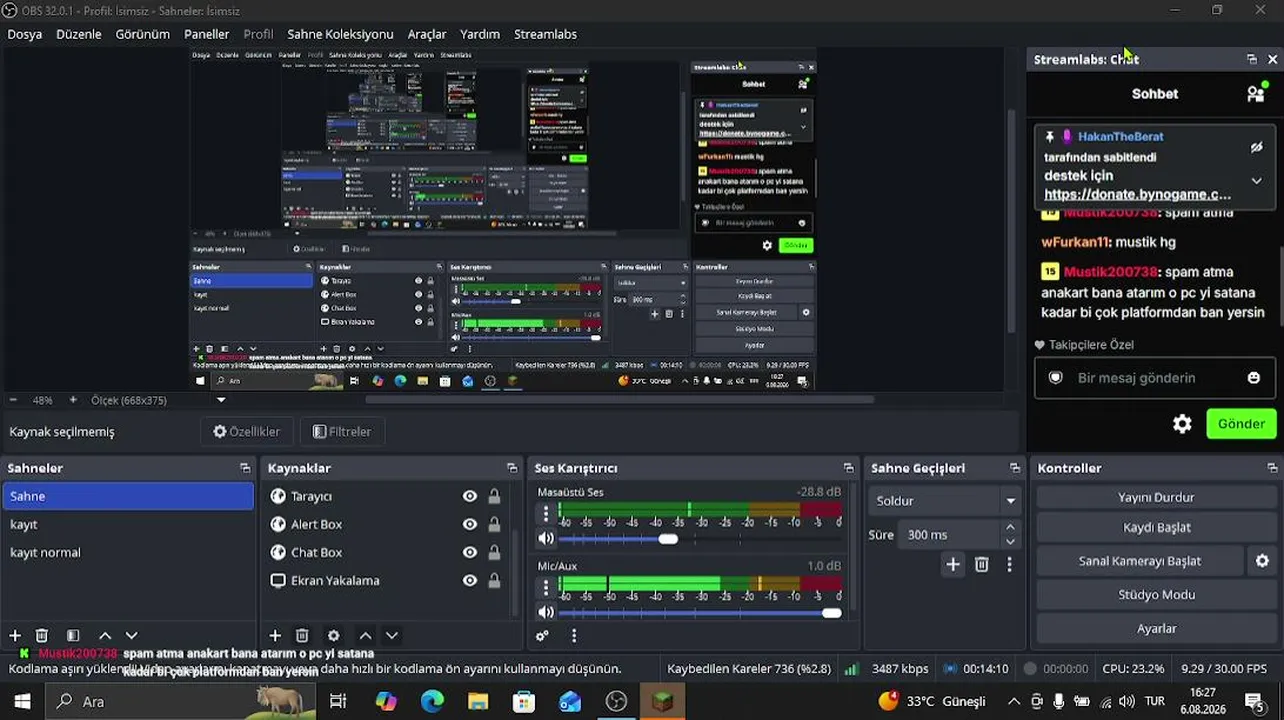Open transition properties menu dots
The height and width of the screenshot is (720, 1284).
pos(1009,565)
